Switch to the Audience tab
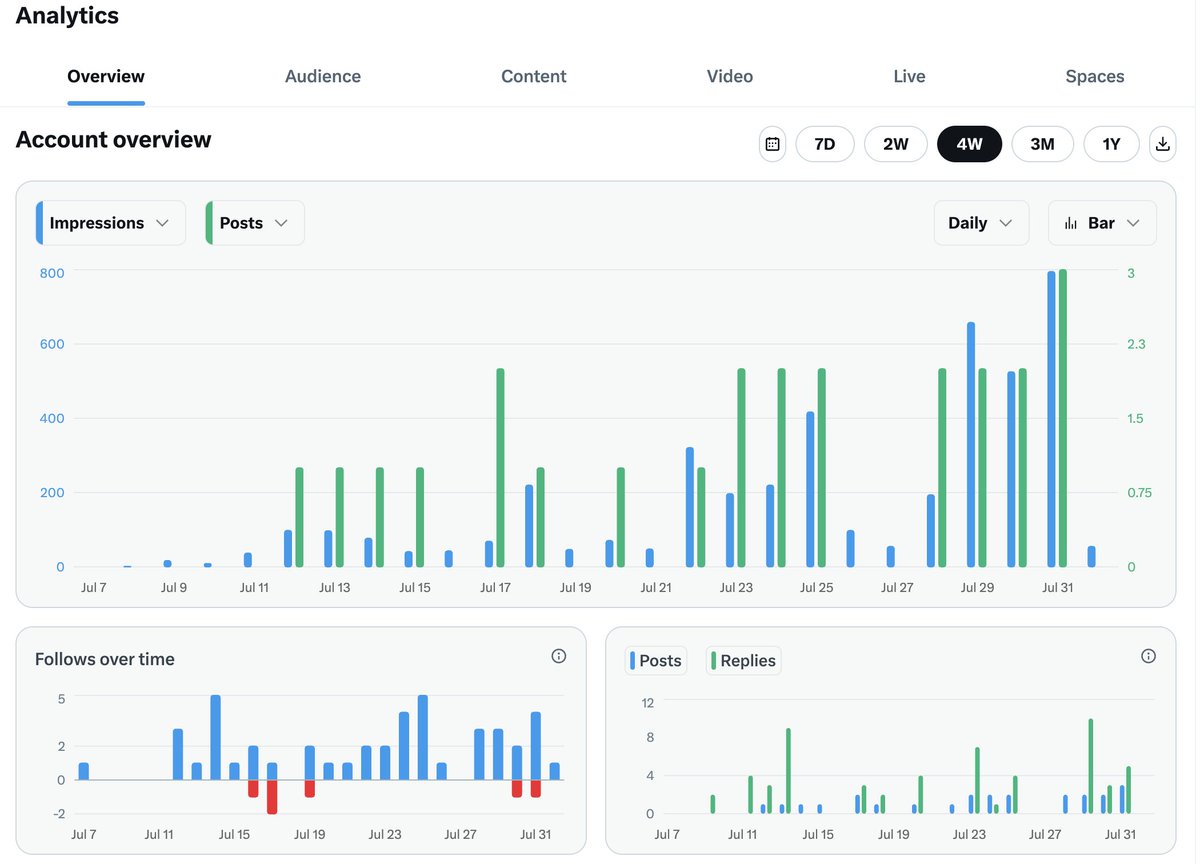Screen dimensions: 1200x864 323,76
